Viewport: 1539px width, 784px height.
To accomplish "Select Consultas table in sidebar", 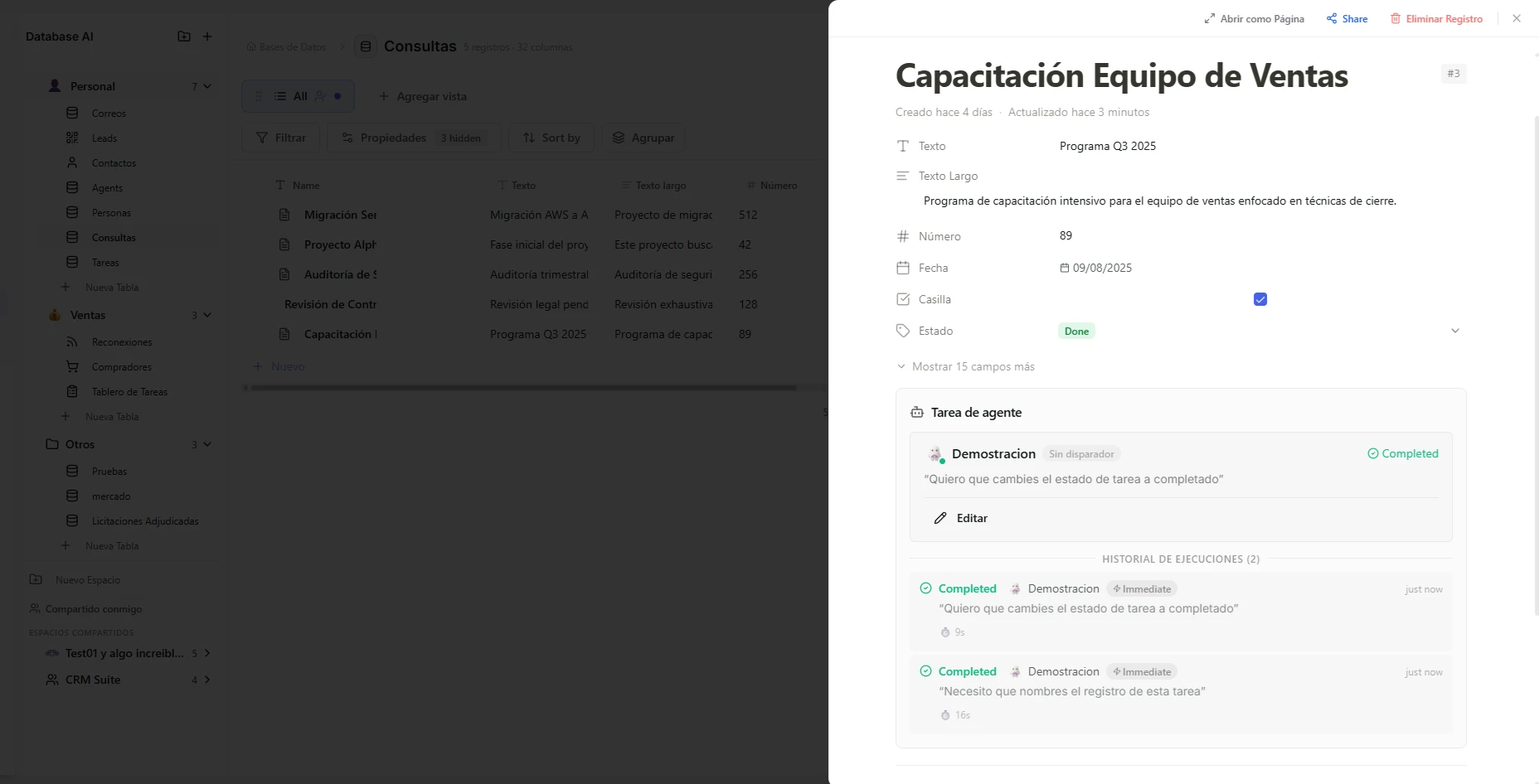I will [x=114, y=238].
